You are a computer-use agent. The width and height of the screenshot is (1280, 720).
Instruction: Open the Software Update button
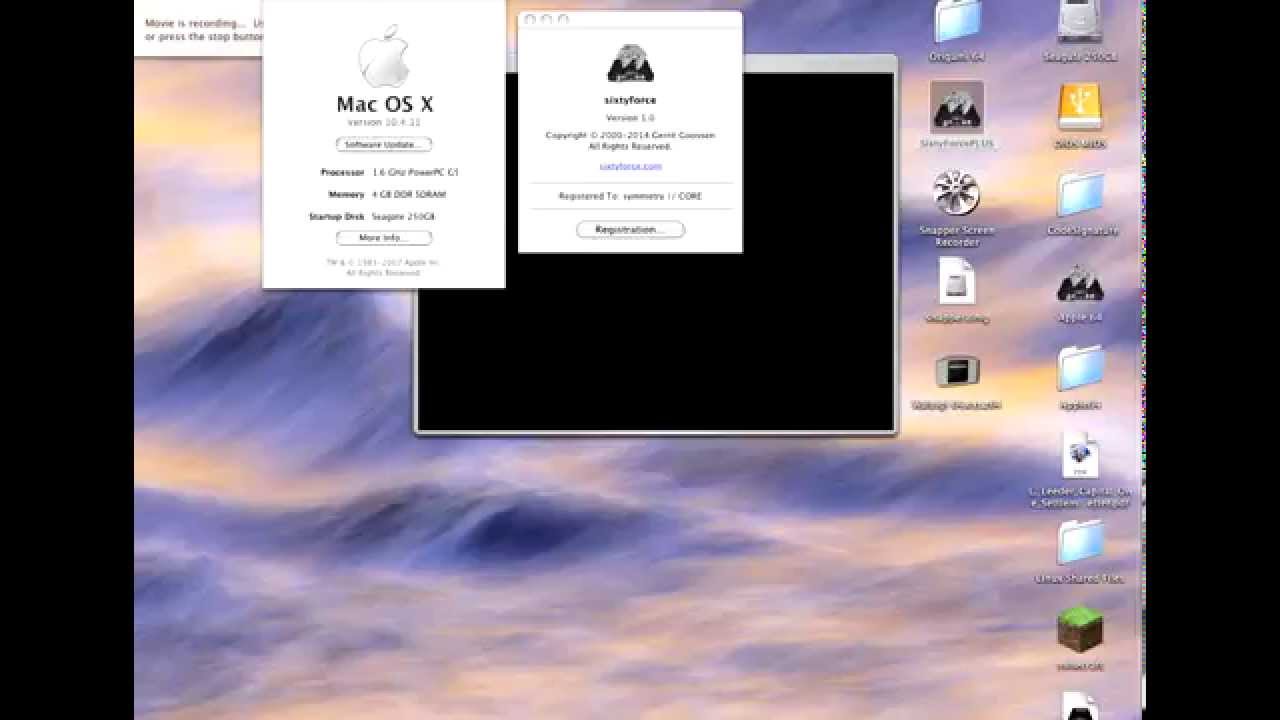384,145
